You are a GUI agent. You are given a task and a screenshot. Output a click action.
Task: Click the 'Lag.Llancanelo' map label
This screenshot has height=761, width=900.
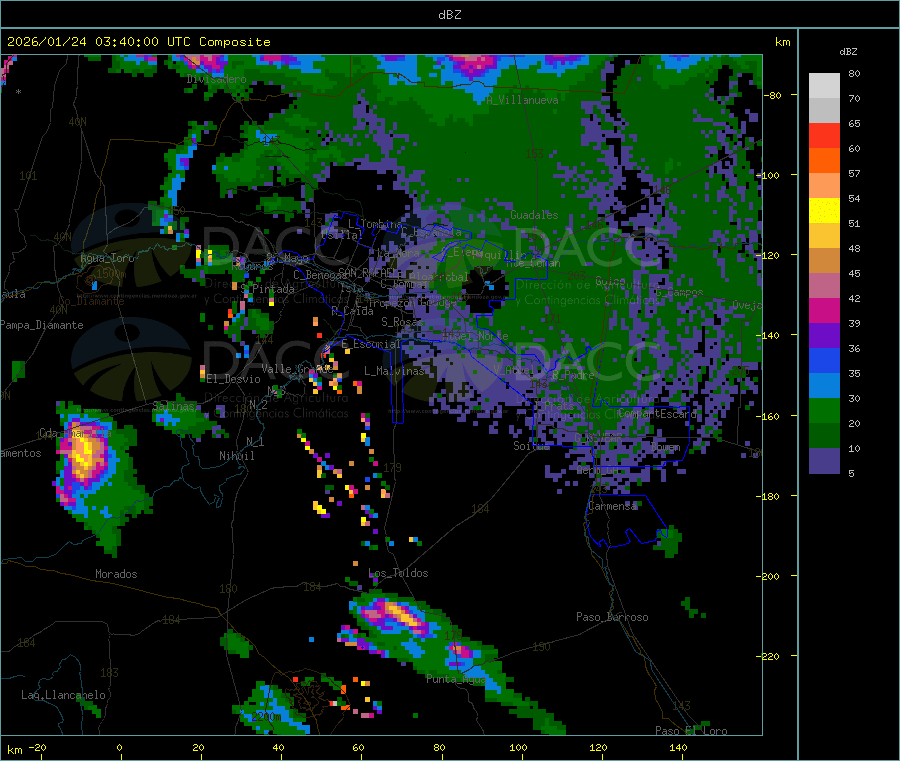click(63, 695)
